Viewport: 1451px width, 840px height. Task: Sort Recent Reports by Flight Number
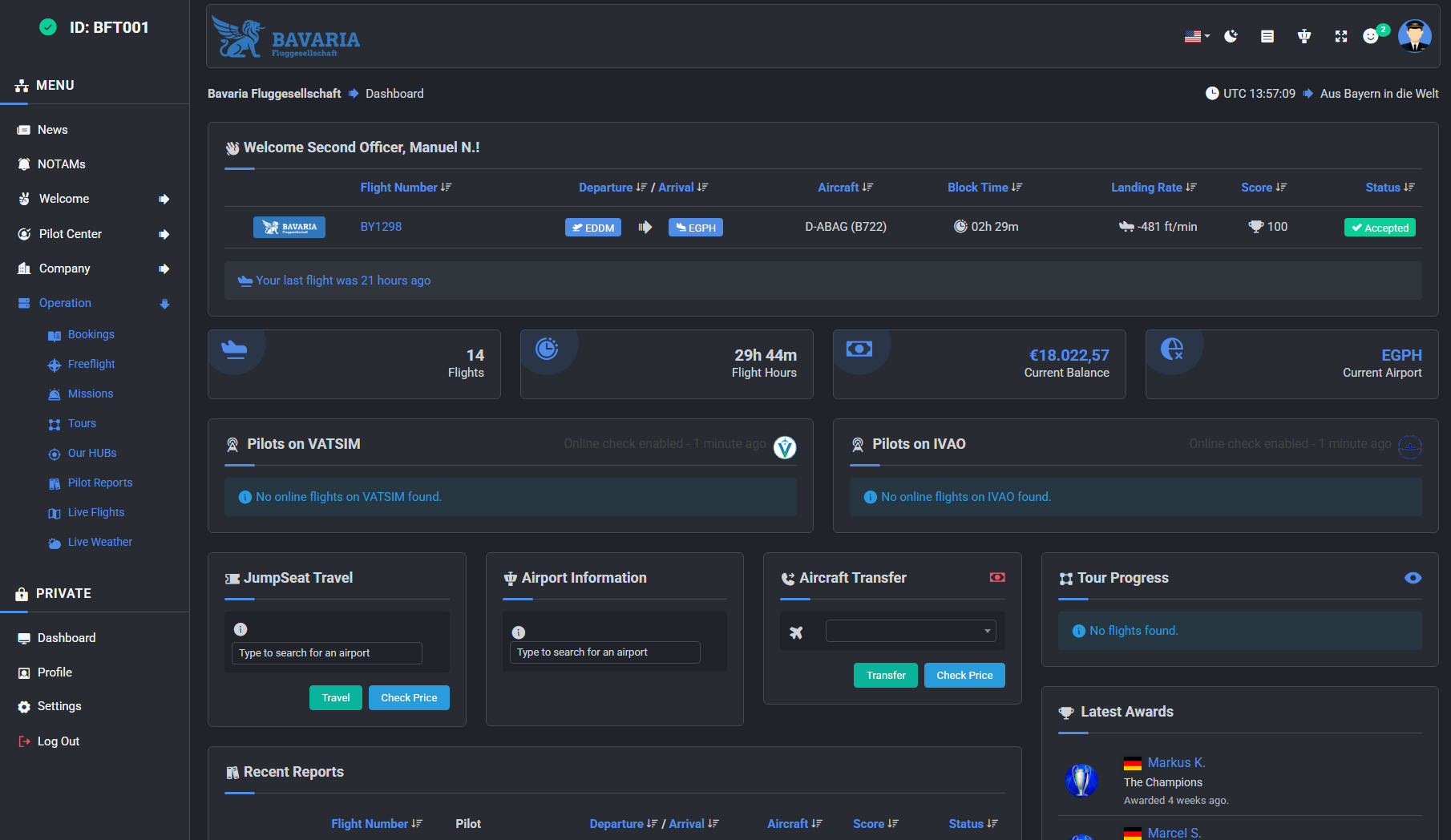coord(377,823)
